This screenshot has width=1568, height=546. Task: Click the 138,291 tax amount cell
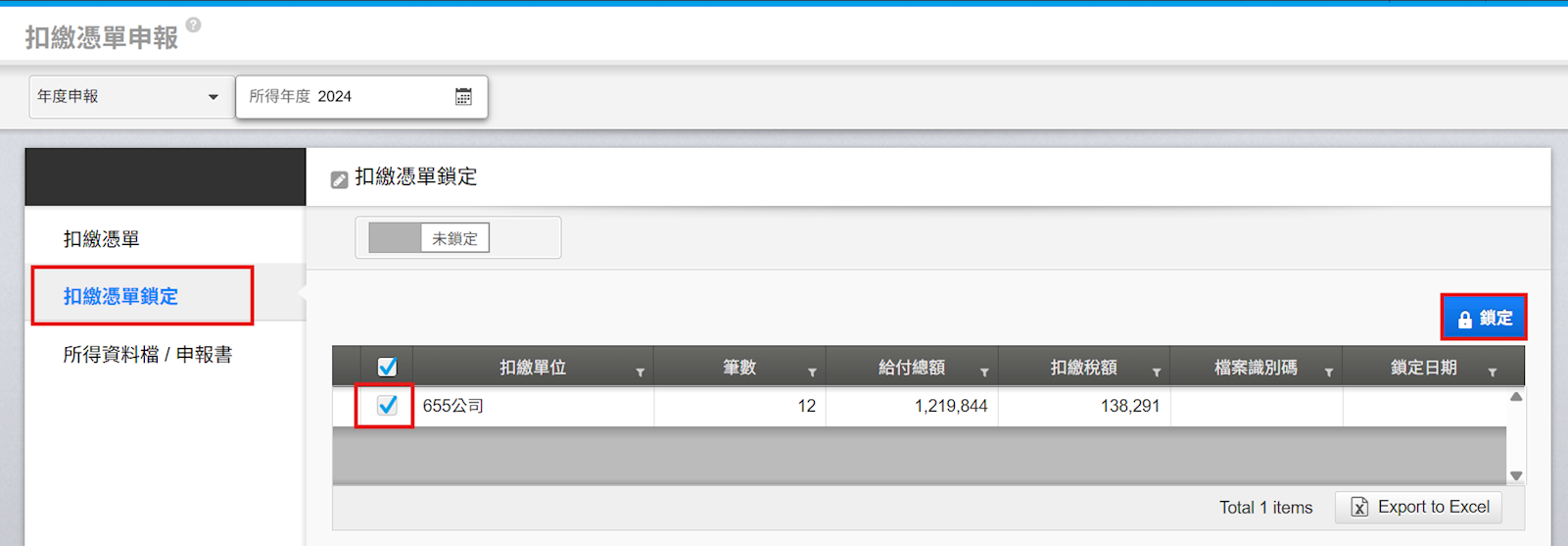(x=1084, y=406)
